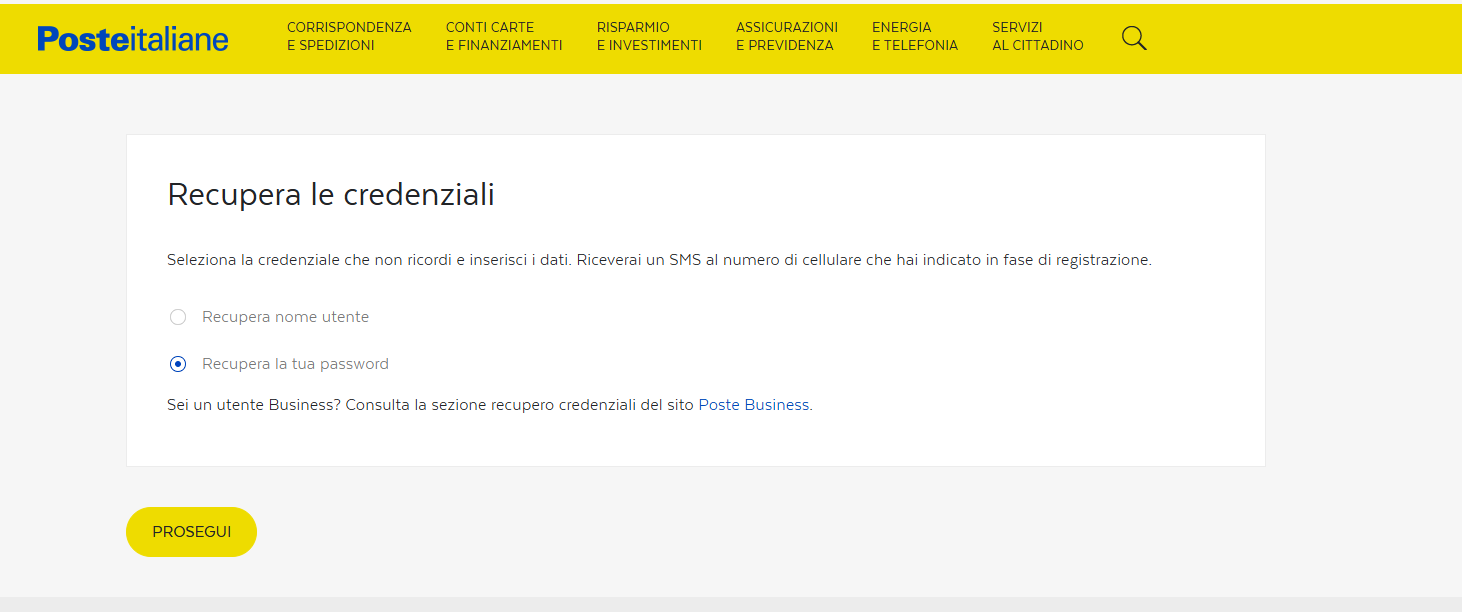Click the PROSEGUI button
Image resolution: width=1462 pixels, height=612 pixels.
tap(191, 531)
